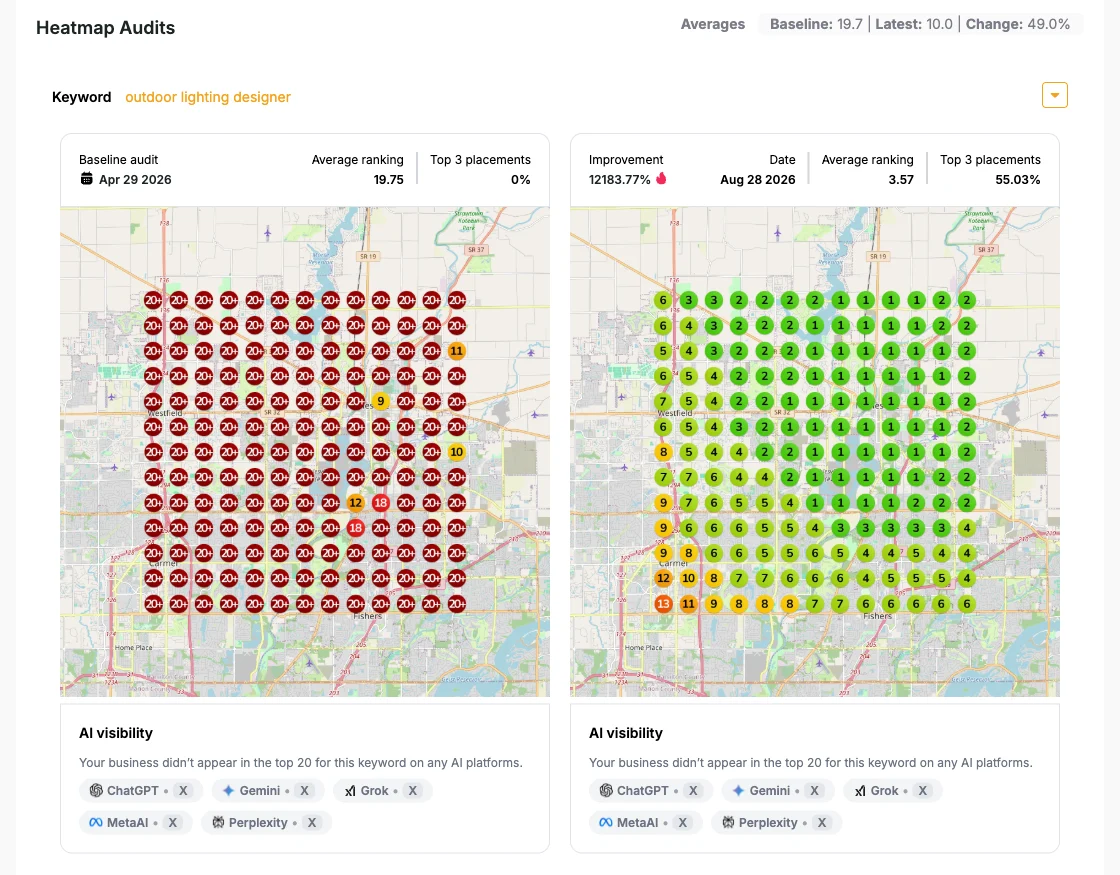Click the improvement flame icon

tap(661, 179)
